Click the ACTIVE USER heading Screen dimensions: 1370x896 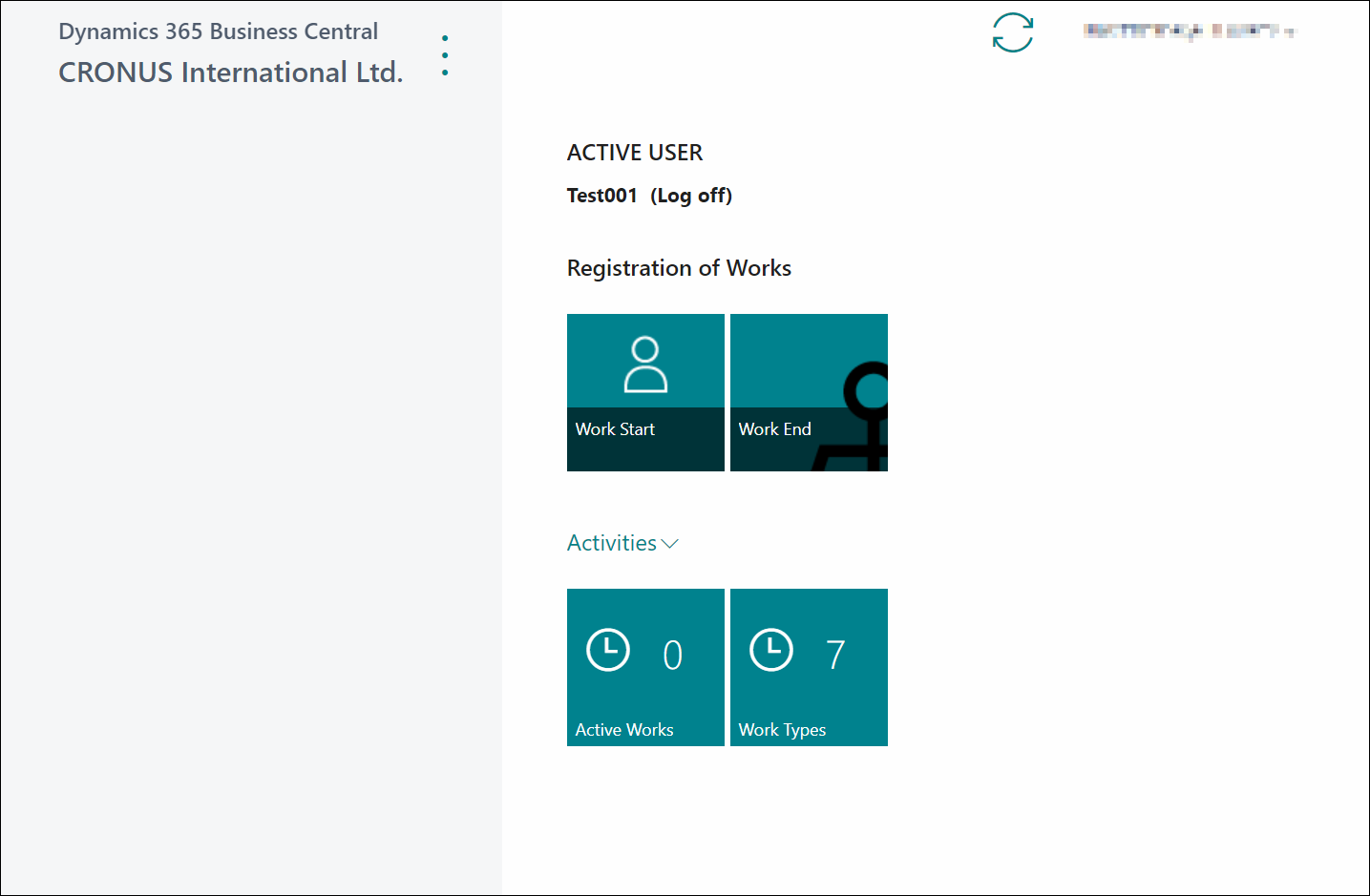(635, 153)
